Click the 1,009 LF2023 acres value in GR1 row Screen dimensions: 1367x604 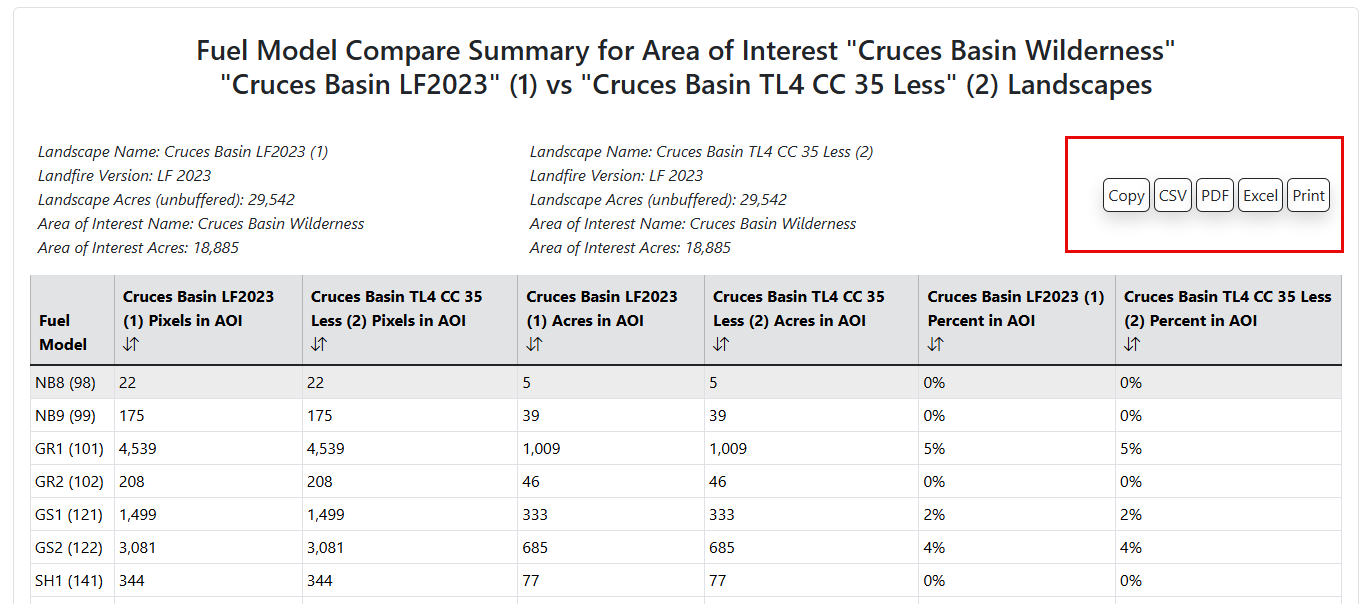(x=541, y=448)
